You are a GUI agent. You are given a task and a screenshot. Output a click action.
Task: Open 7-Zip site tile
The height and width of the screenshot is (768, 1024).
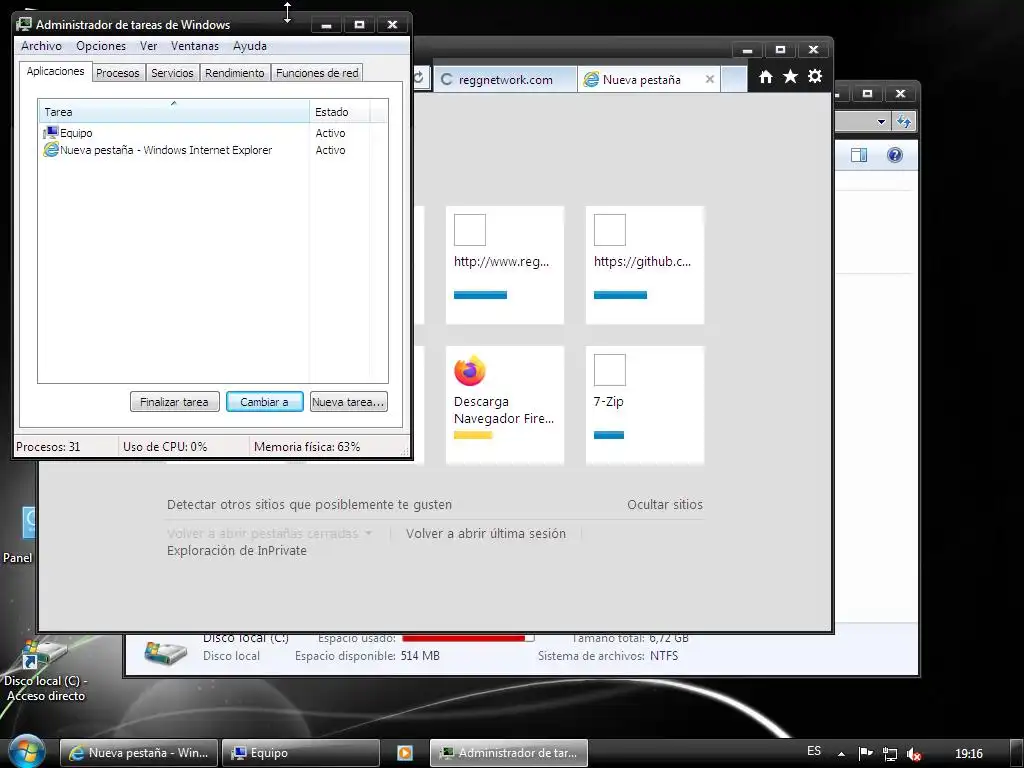[x=645, y=405]
